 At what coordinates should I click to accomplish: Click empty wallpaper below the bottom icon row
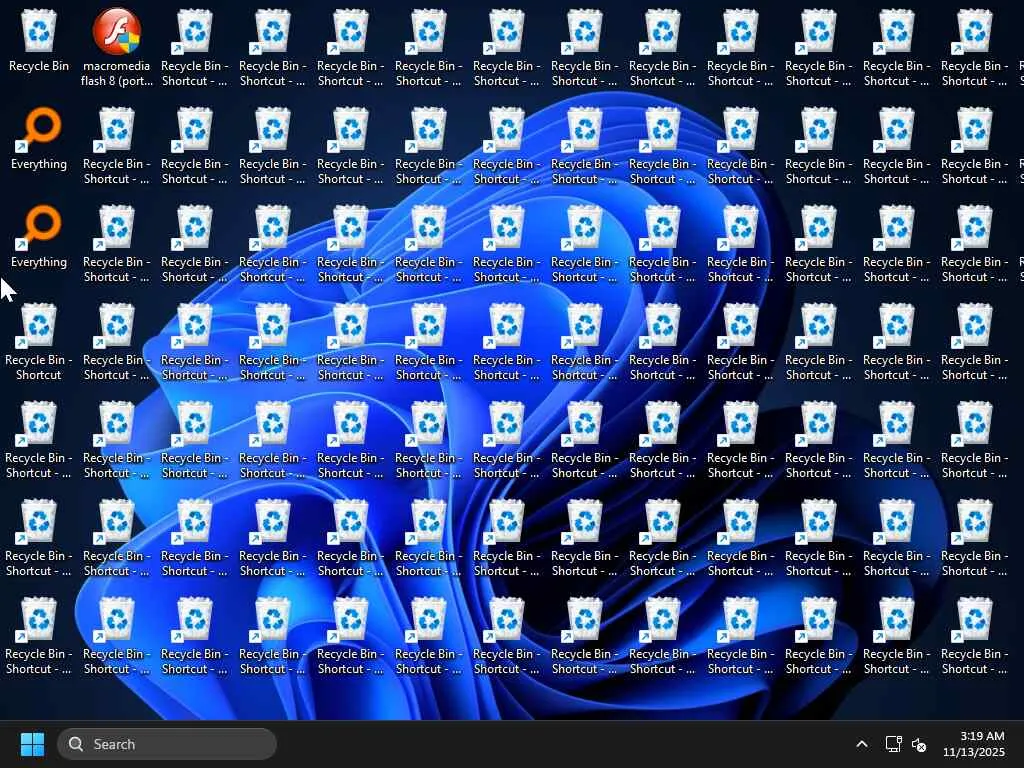(509, 699)
